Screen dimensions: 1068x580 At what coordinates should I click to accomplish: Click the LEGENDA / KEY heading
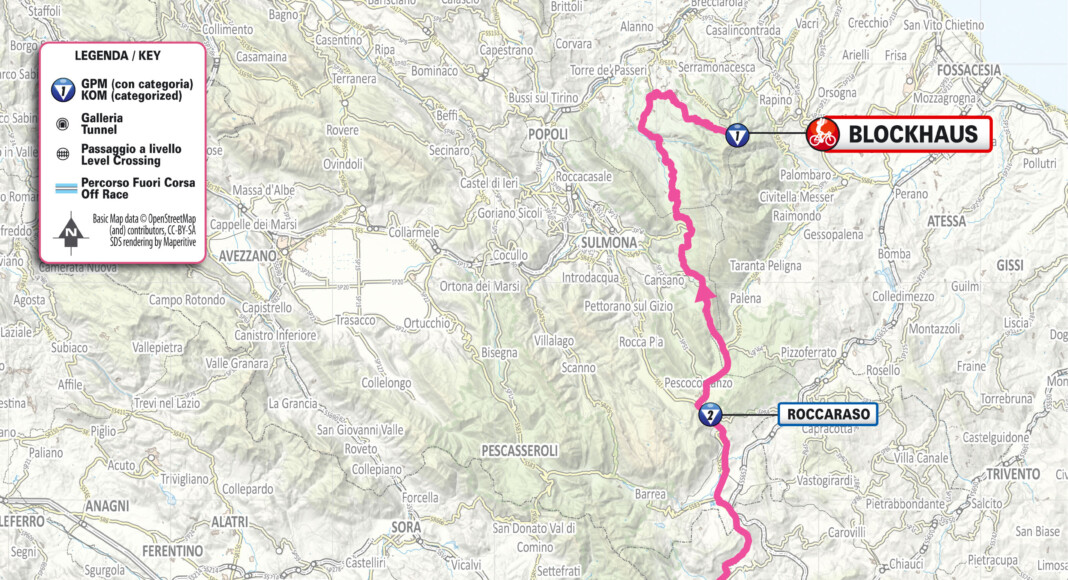(117, 56)
